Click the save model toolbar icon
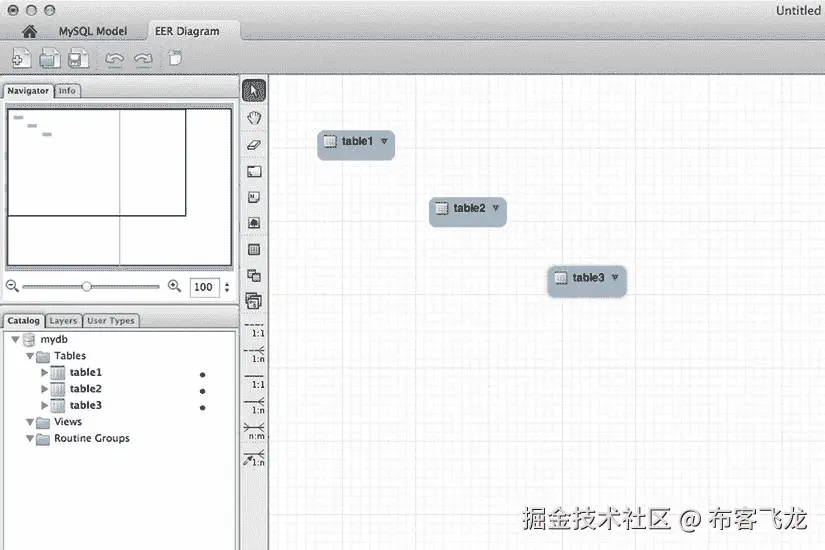Image resolution: width=825 pixels, height=550 pixels. point(78,58)
